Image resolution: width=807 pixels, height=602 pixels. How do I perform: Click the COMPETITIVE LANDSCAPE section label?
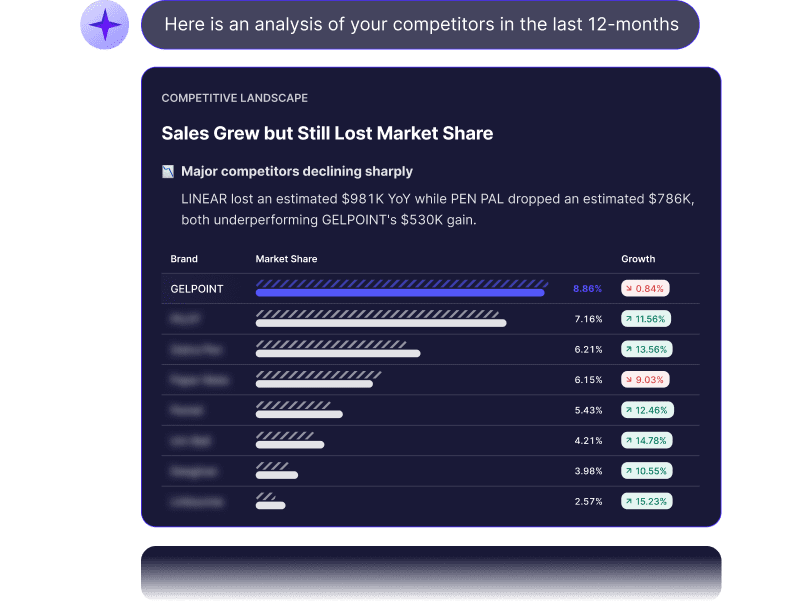(x=234, y=98)
